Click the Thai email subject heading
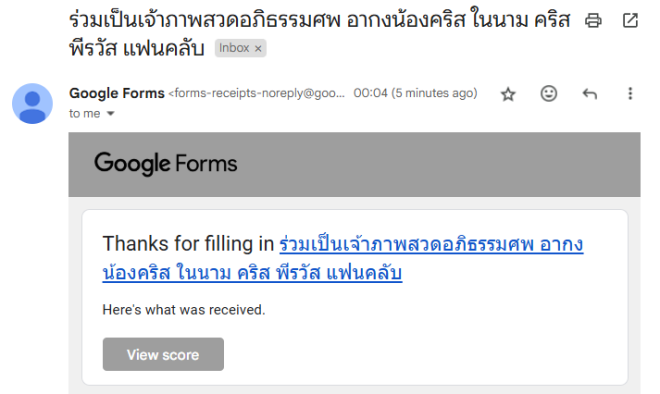This screenshot has width=660, height=394. coord(319,35)
